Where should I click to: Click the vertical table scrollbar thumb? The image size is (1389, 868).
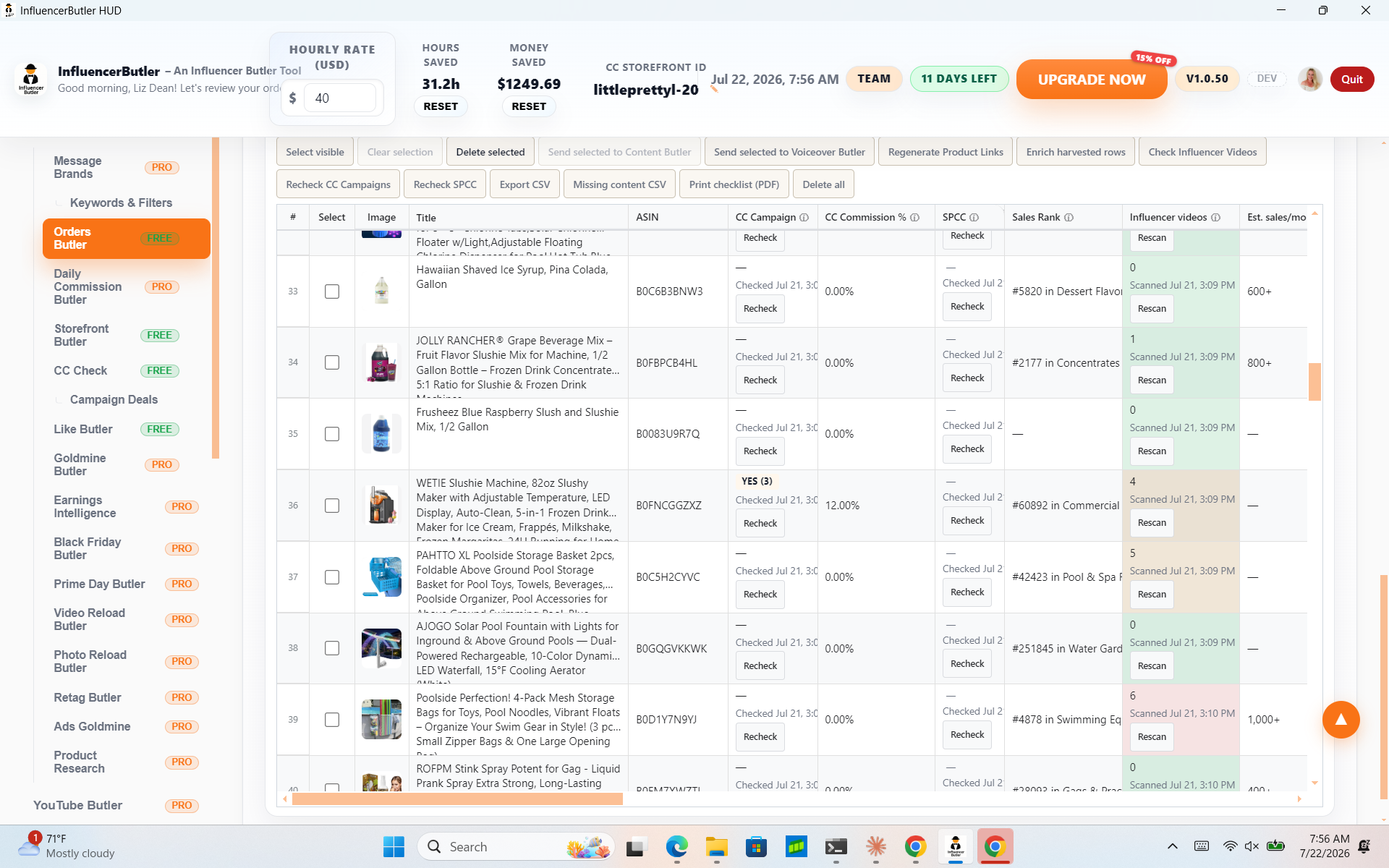[1314, 381]
